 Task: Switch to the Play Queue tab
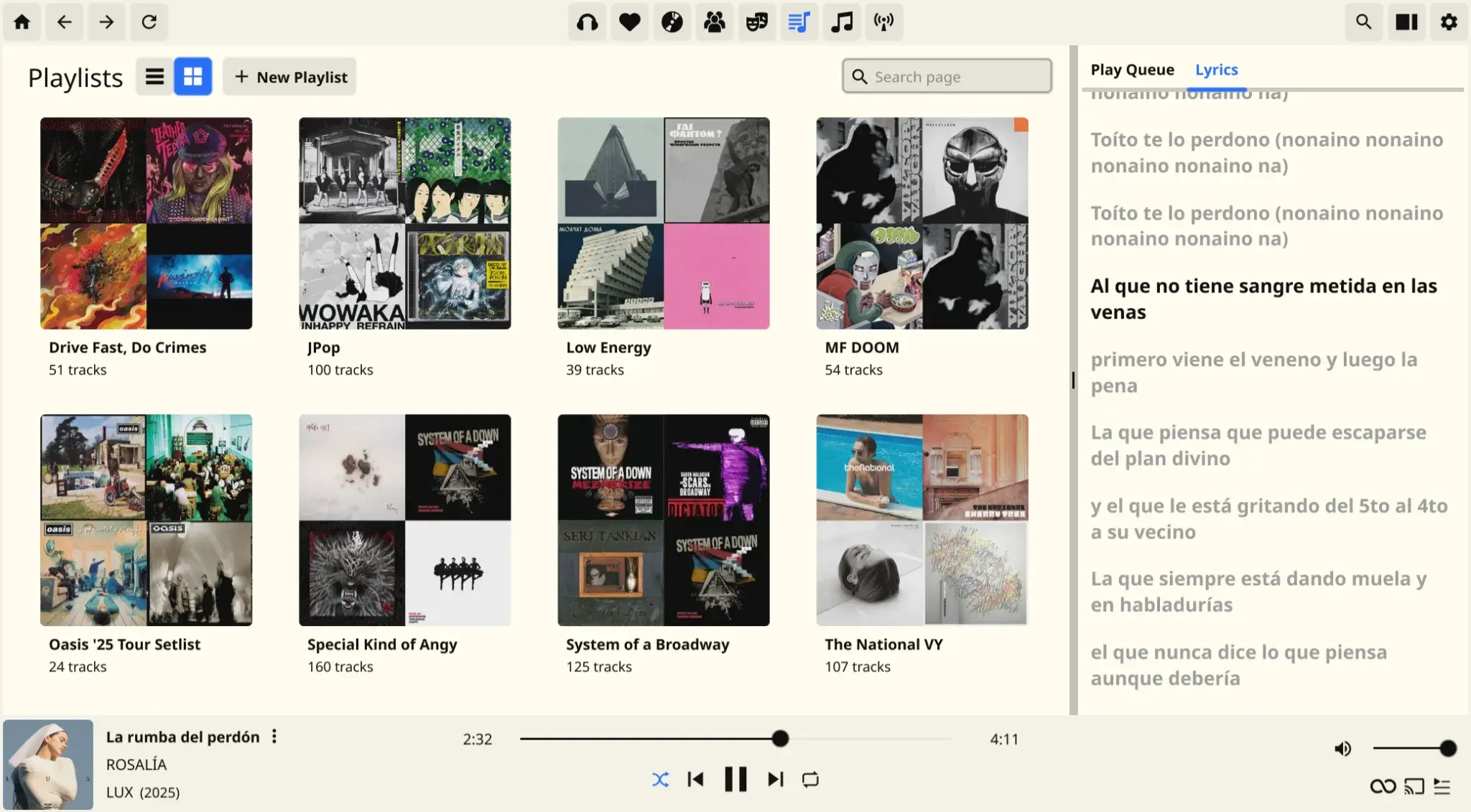pos(1132,70)
